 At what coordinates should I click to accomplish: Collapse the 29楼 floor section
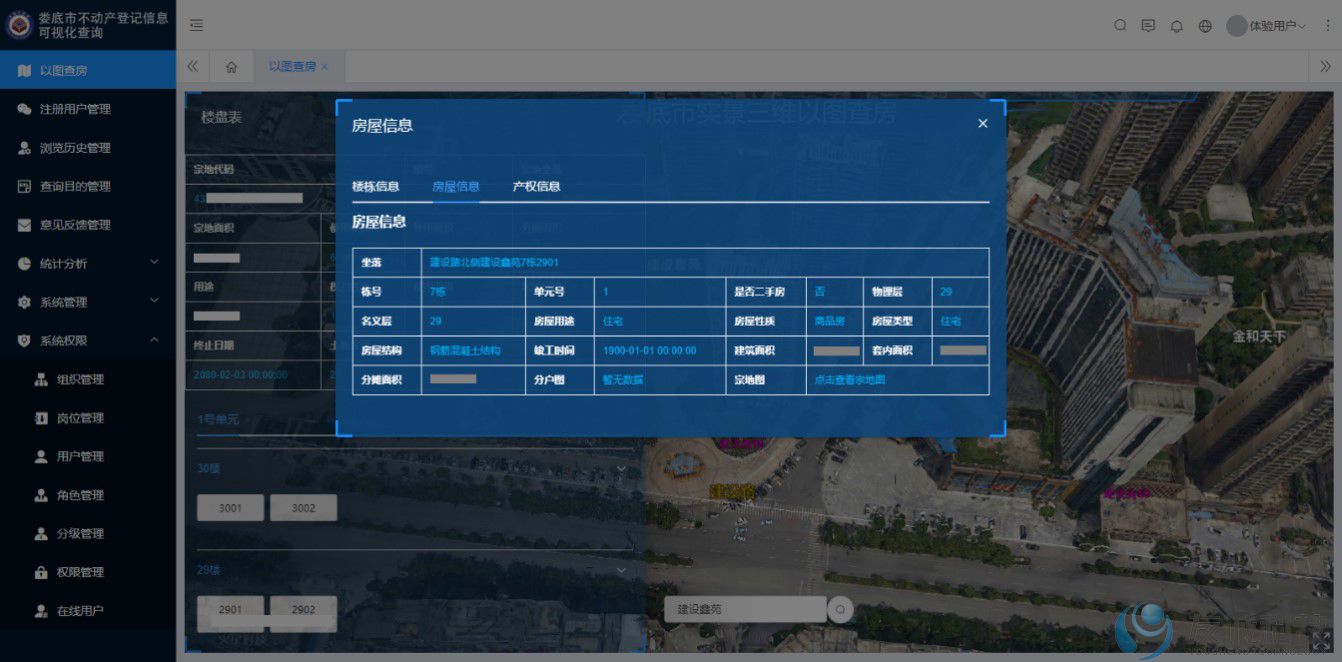[x=621, y=569]
